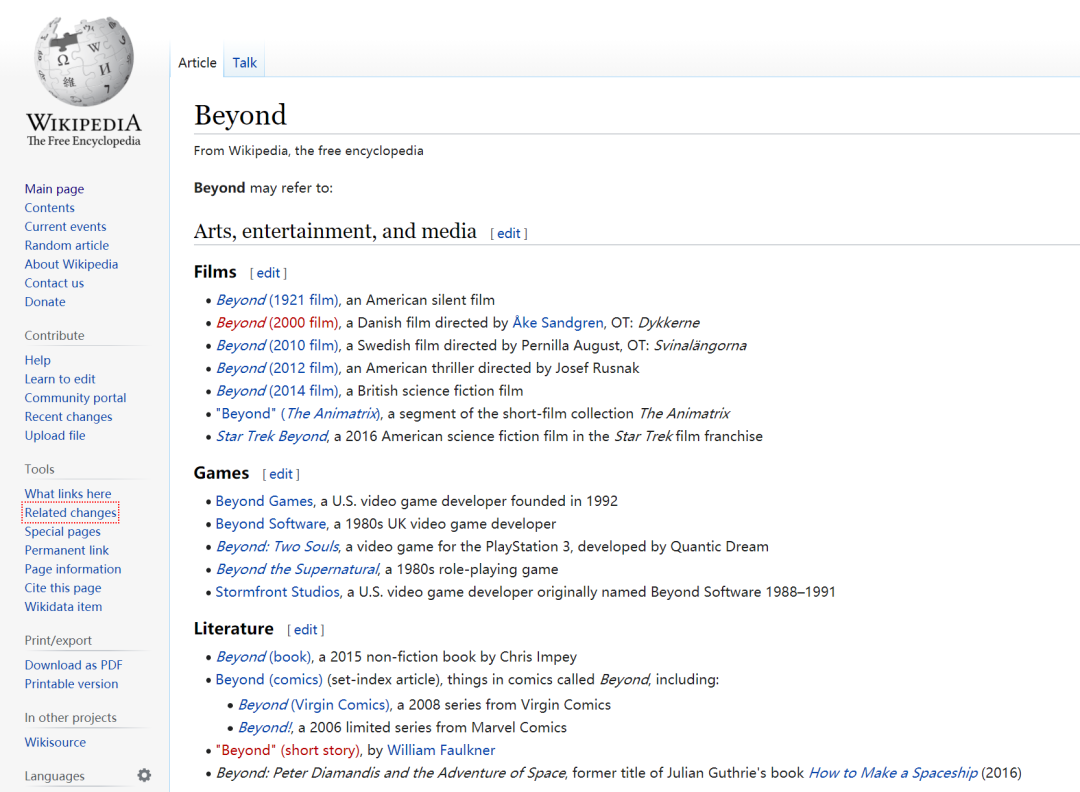Open Beyond! Marvel Comics series link
1080x792 pixels.
(265, 728)
